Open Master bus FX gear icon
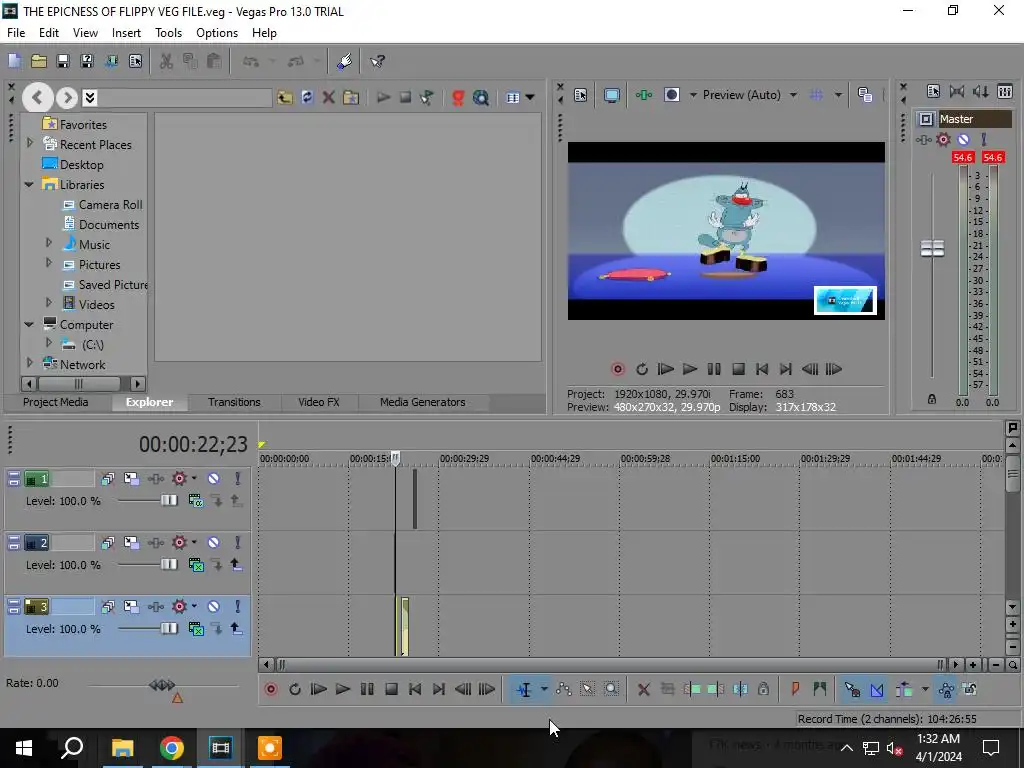 click(x=943, y=139)
